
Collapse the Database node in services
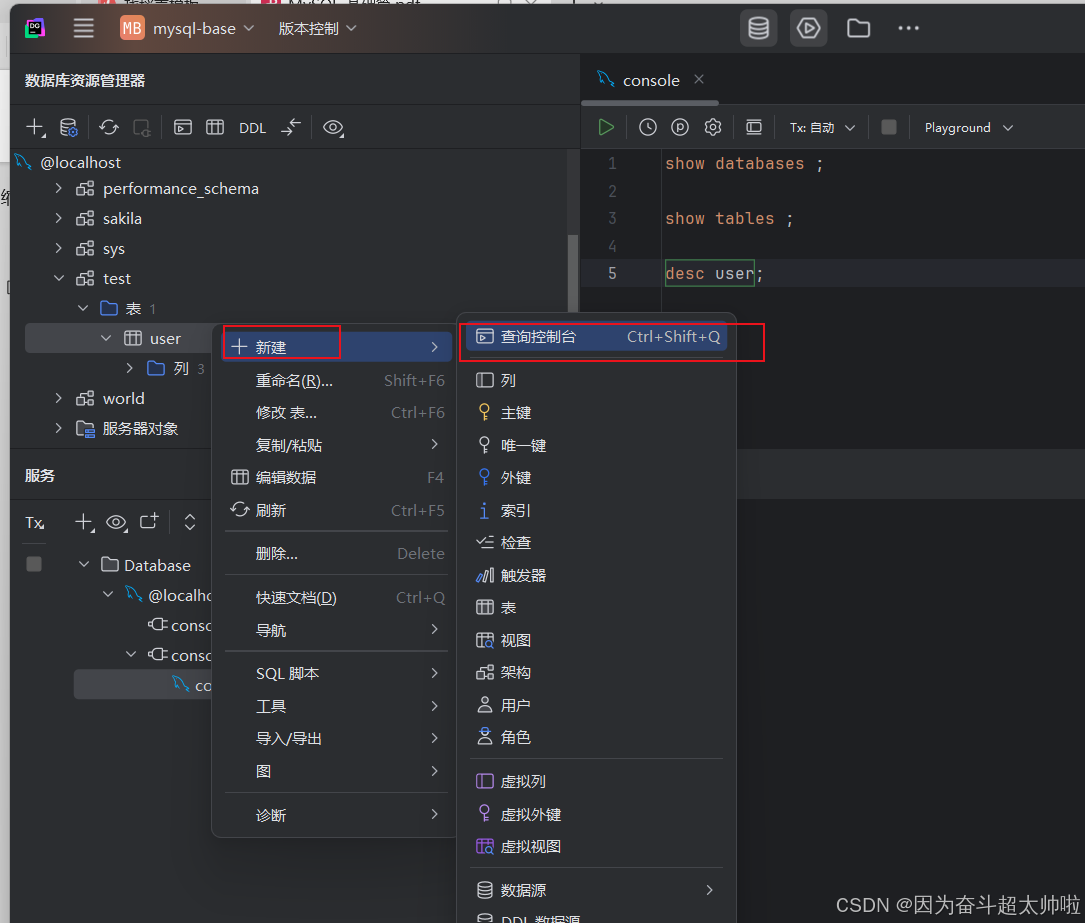(84, 565)
